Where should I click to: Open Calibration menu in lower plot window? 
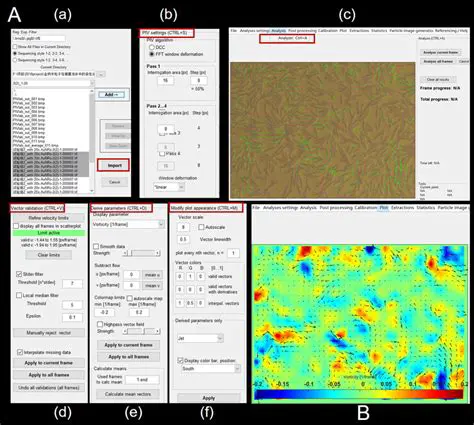tap(366, 208)
